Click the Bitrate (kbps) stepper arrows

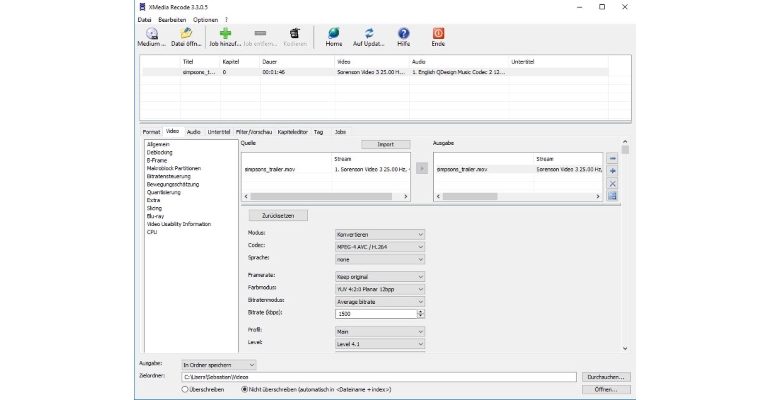[421, 314]
